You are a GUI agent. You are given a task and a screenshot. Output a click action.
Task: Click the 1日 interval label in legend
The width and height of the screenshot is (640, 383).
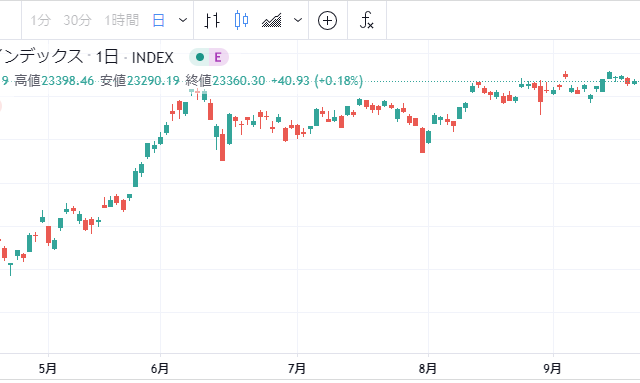[107, 57]
